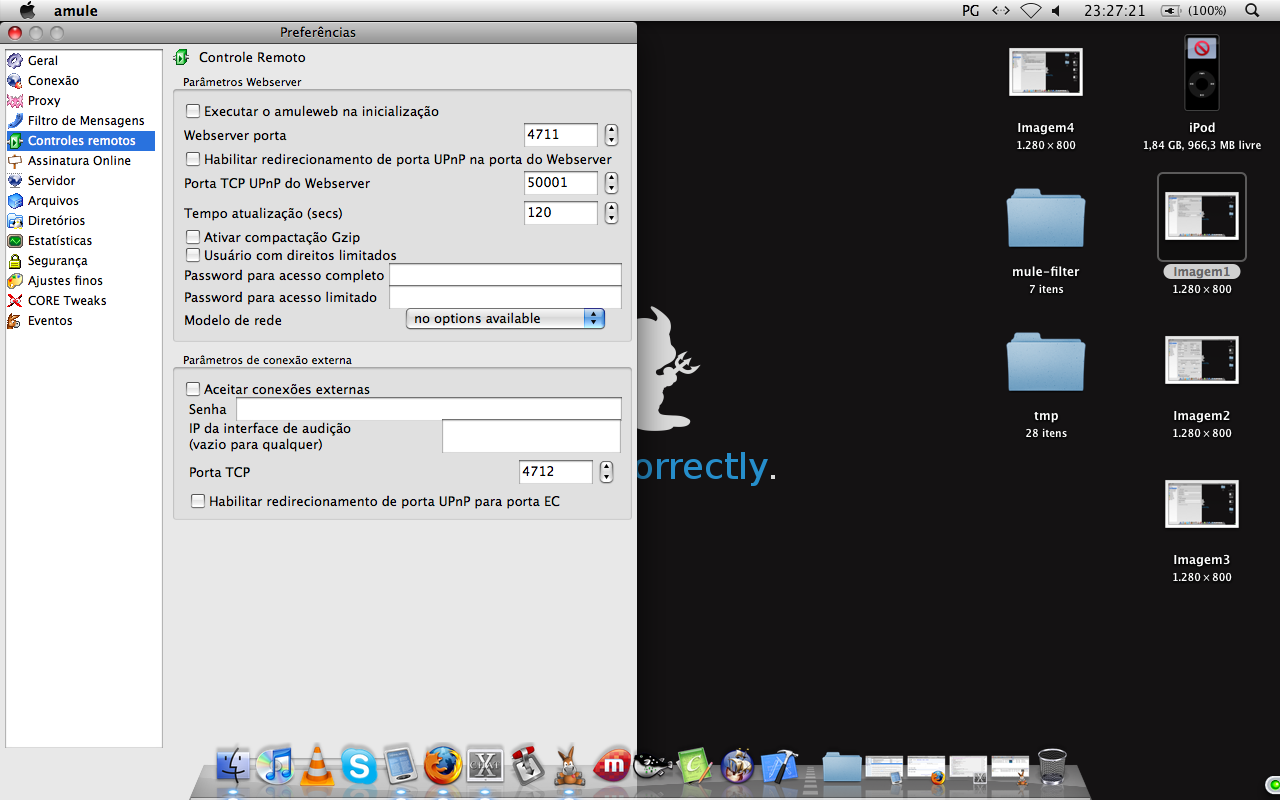Open the Apple menu
1280x800 pixels.
click(27, 11)
